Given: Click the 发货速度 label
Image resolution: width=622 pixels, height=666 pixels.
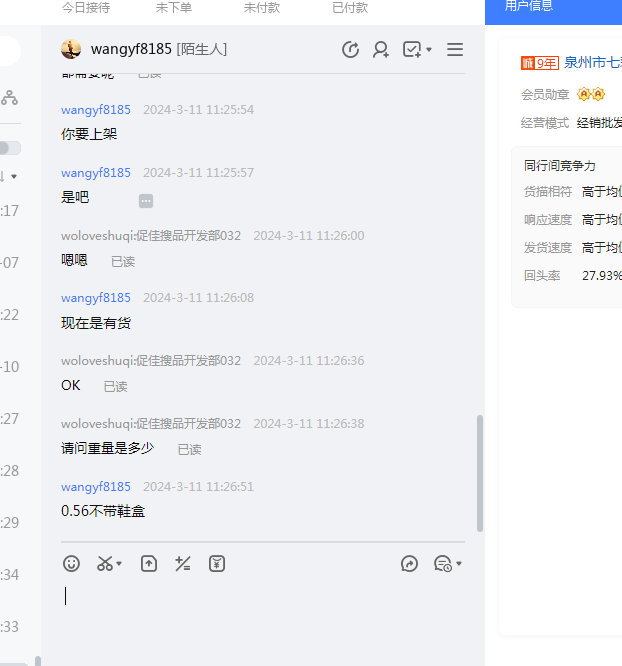Looking at the screenshot, I should [x=548, y=248].
